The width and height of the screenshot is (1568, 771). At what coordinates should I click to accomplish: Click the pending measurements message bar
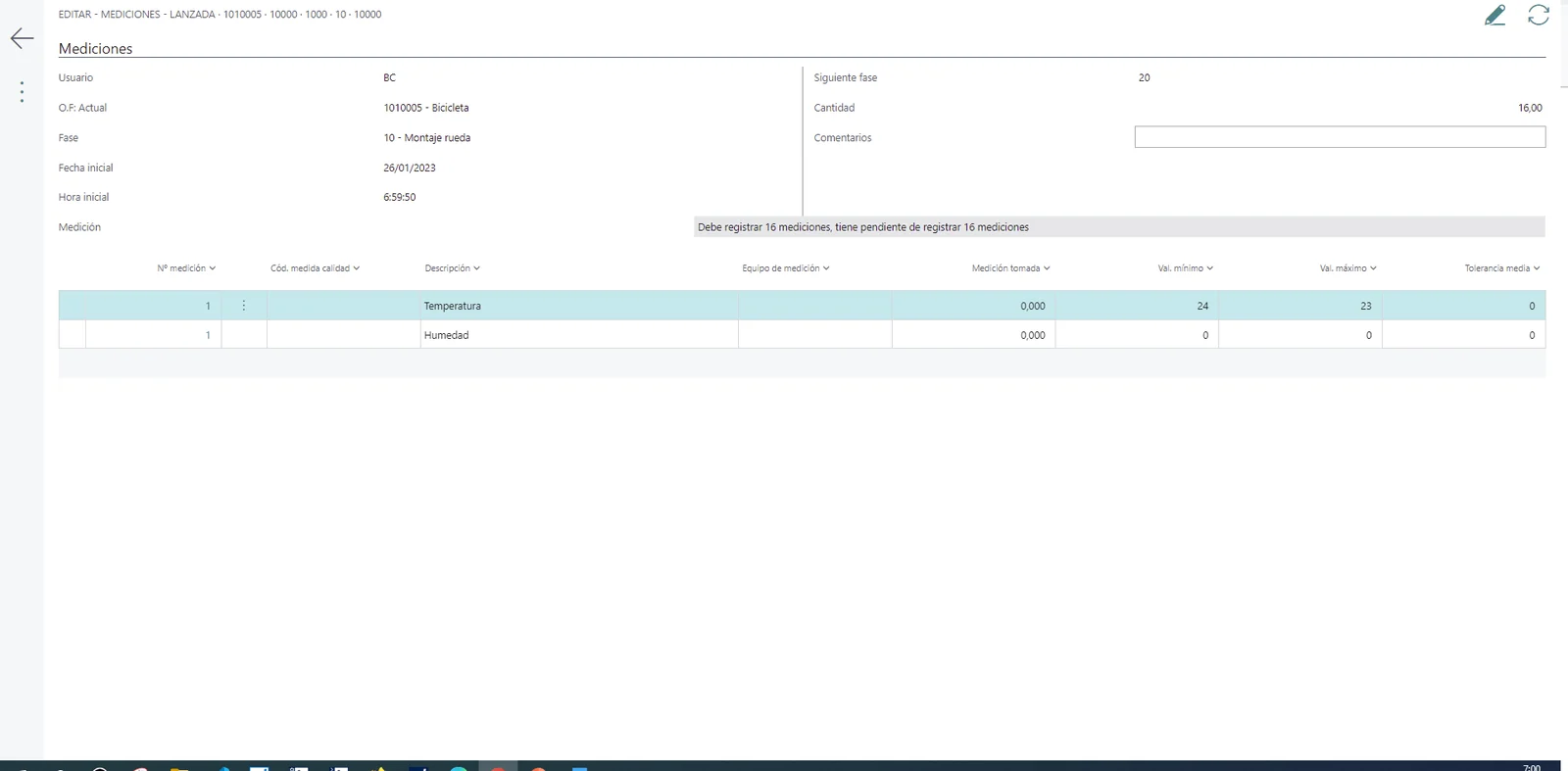(x=1119, y=227)
